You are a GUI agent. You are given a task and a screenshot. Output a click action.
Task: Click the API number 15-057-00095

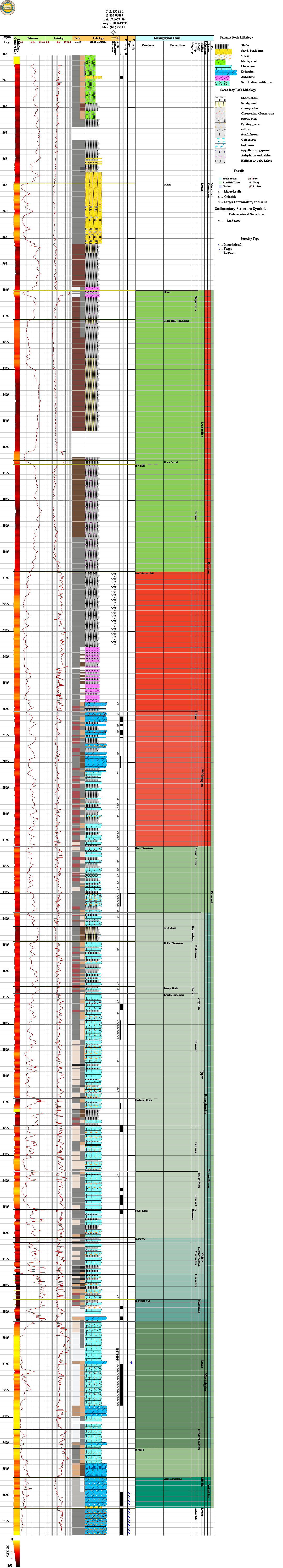[x=114, y=15]
